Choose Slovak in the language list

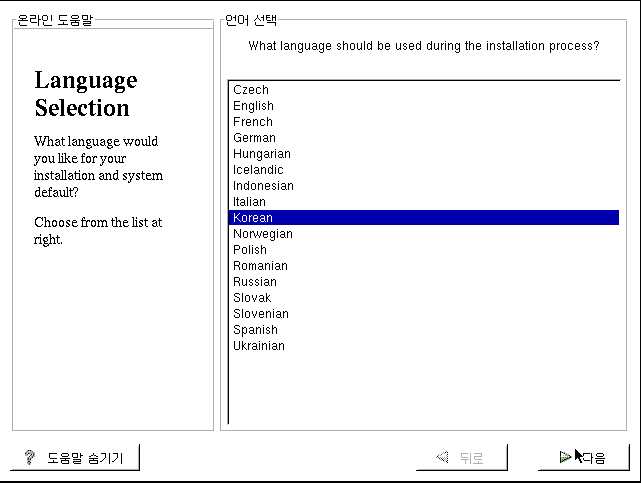pos(252,298)
